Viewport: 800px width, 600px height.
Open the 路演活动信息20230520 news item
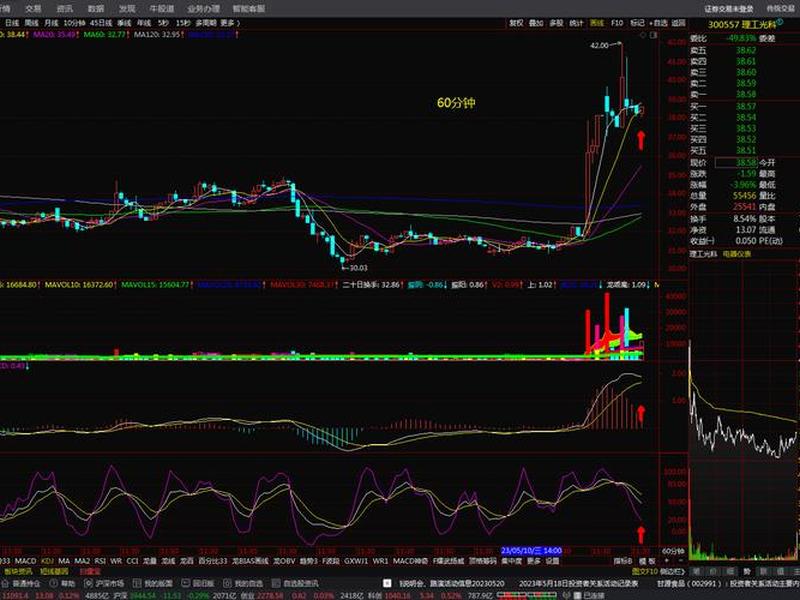pyautogui.click(x=451, y=583)
